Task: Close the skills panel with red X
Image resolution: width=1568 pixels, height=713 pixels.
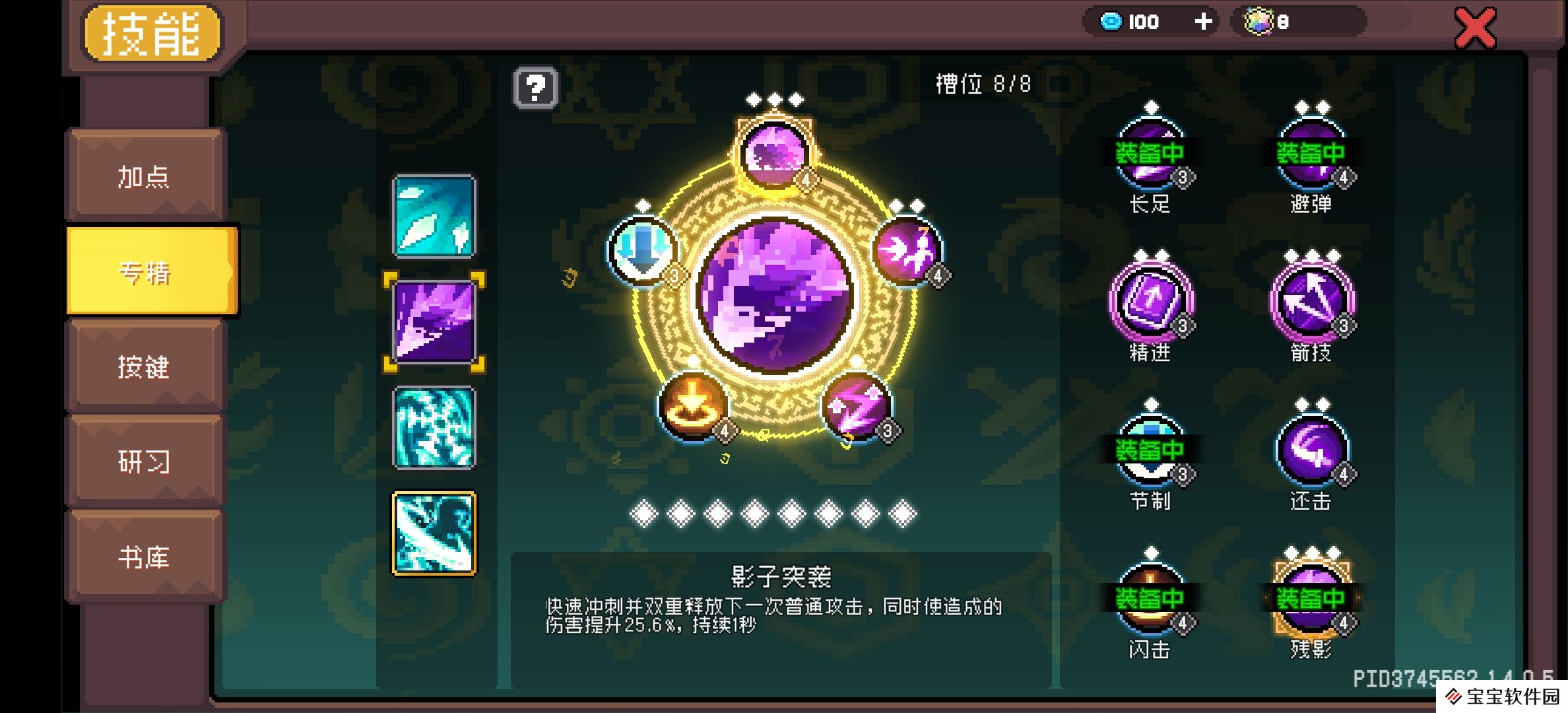Action: tap(1476, 28)
